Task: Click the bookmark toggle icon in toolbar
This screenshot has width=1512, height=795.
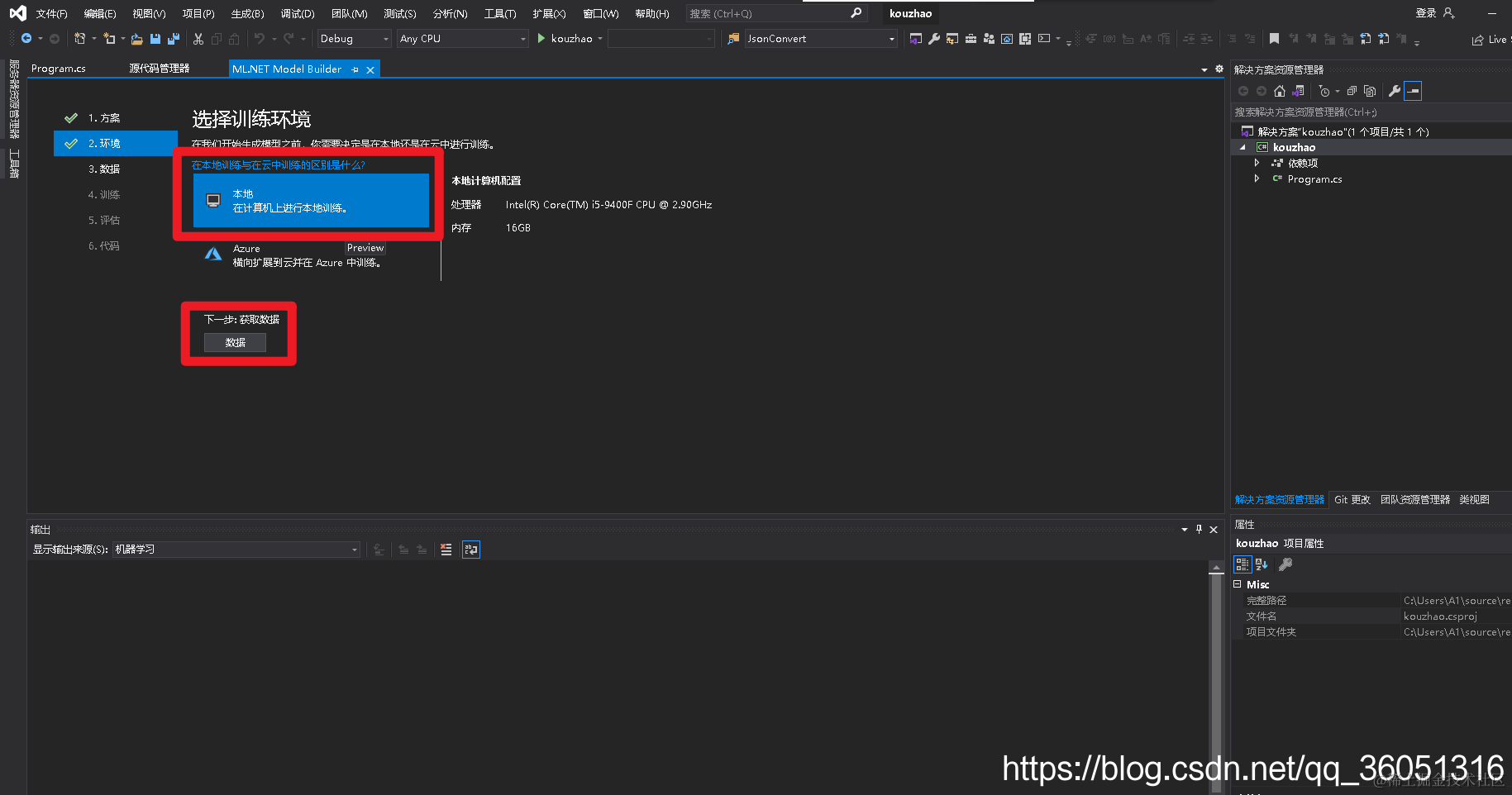Action: coord(1274,39)
